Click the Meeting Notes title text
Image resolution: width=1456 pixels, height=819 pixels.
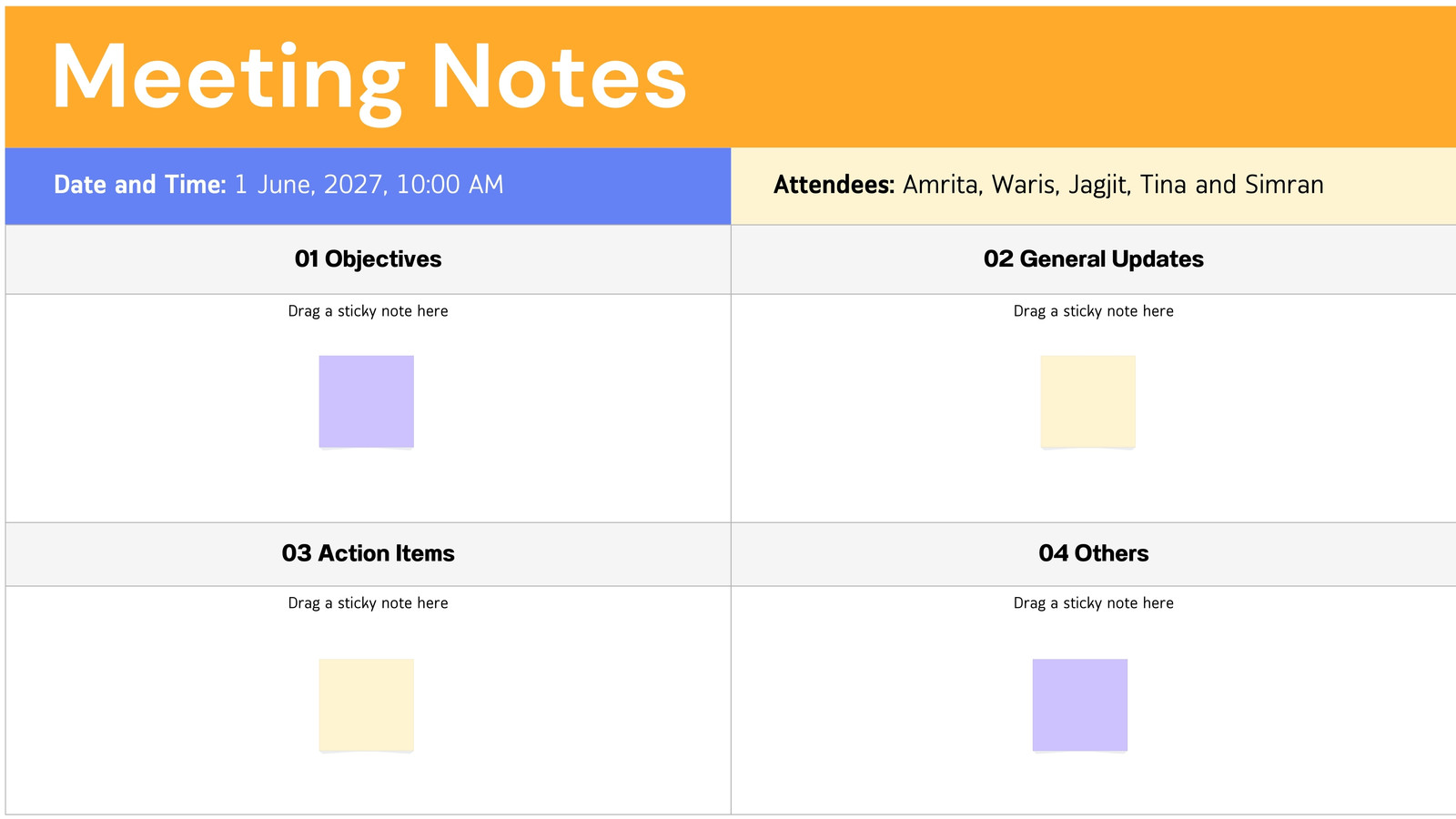369,79
